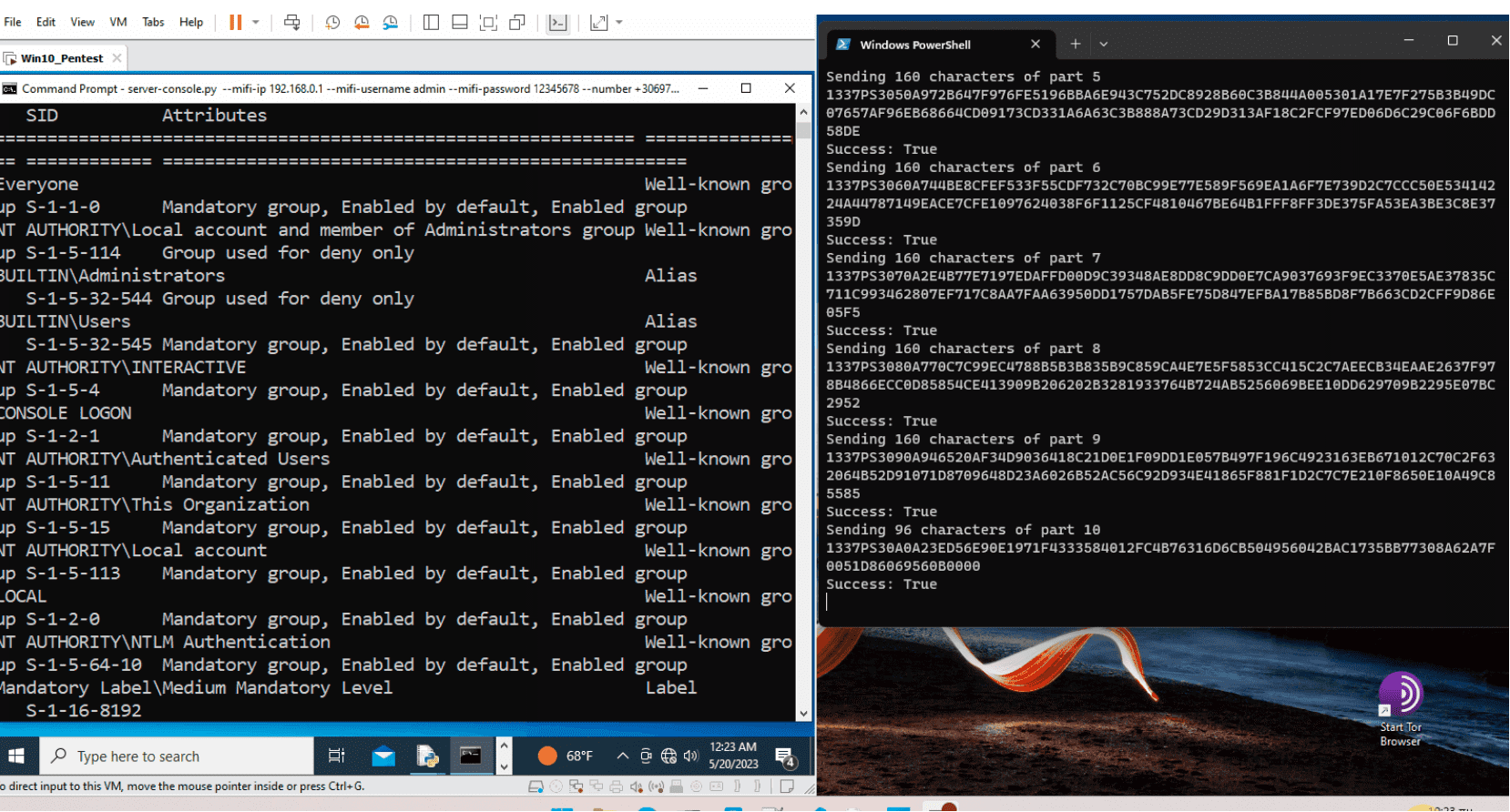Open Command Prompt window system menu icon
1510x812 pixels.
pos(10,88)
